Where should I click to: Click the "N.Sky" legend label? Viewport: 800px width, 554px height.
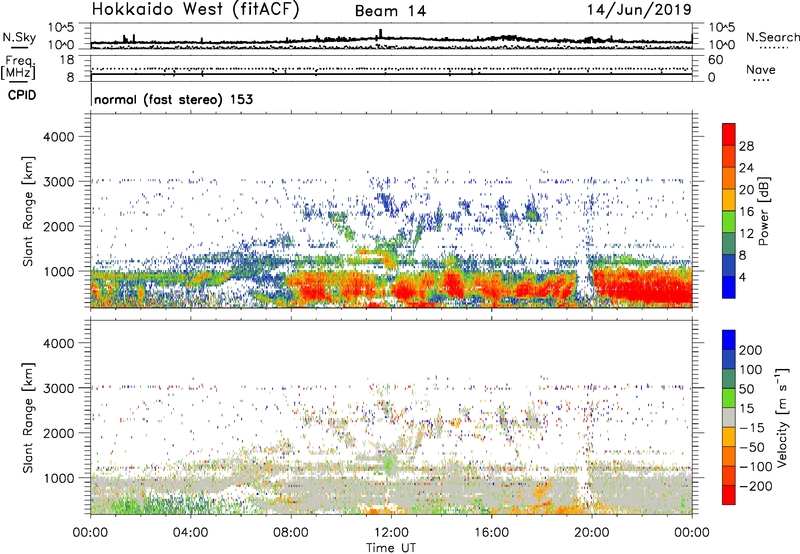[19, 37]
